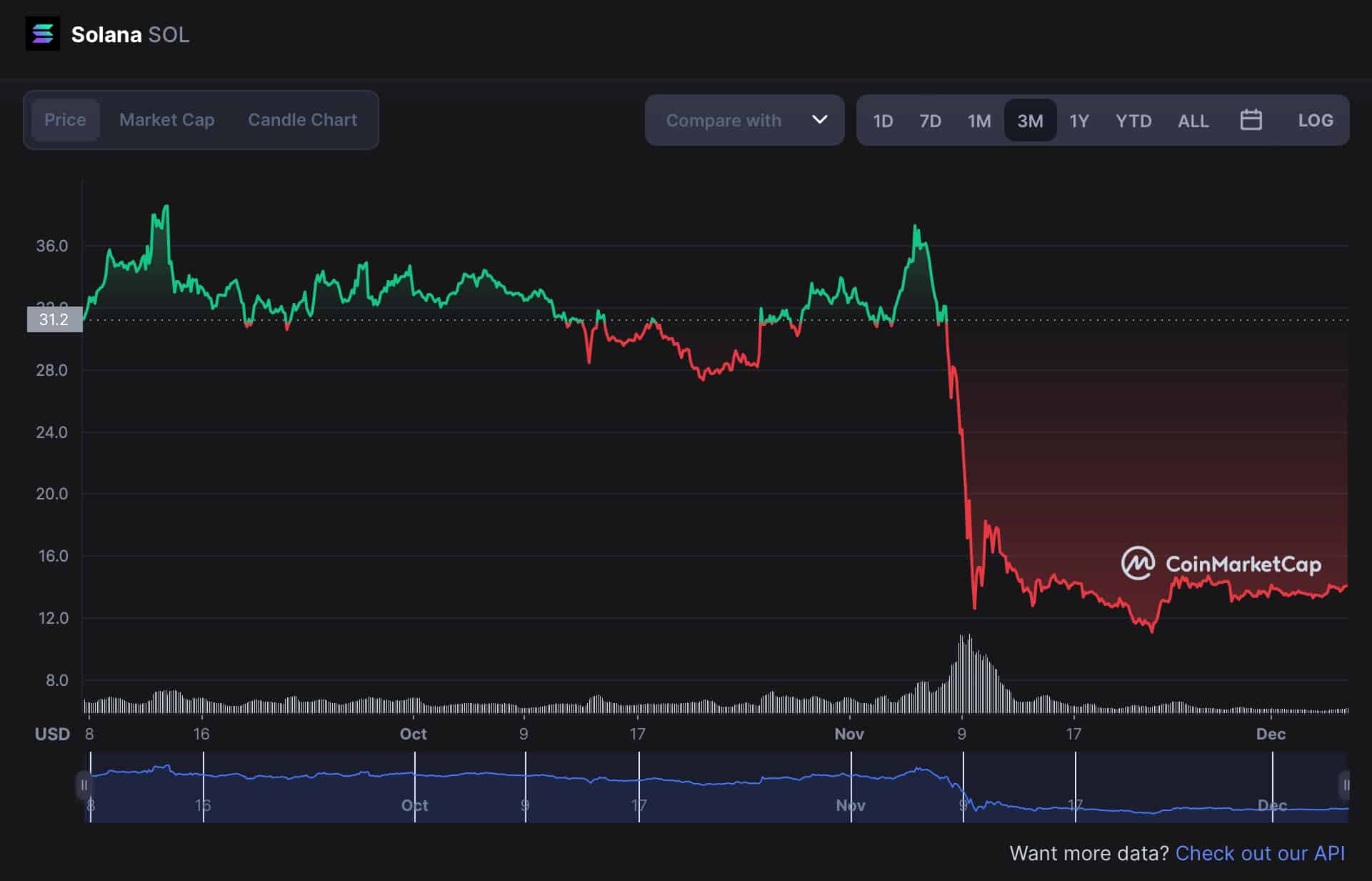Select the 1Y time range
Image resolution: width=1372 pixels, height=881 pixels.
coord(1078,121)
